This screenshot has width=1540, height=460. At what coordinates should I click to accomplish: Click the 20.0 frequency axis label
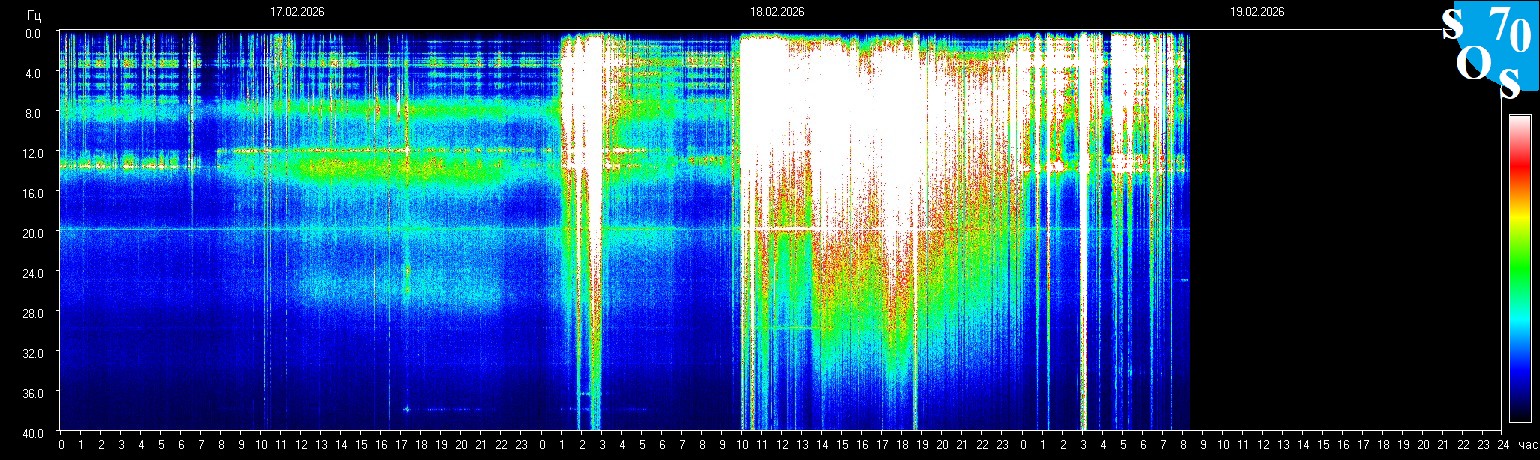(x=32, y=232)
